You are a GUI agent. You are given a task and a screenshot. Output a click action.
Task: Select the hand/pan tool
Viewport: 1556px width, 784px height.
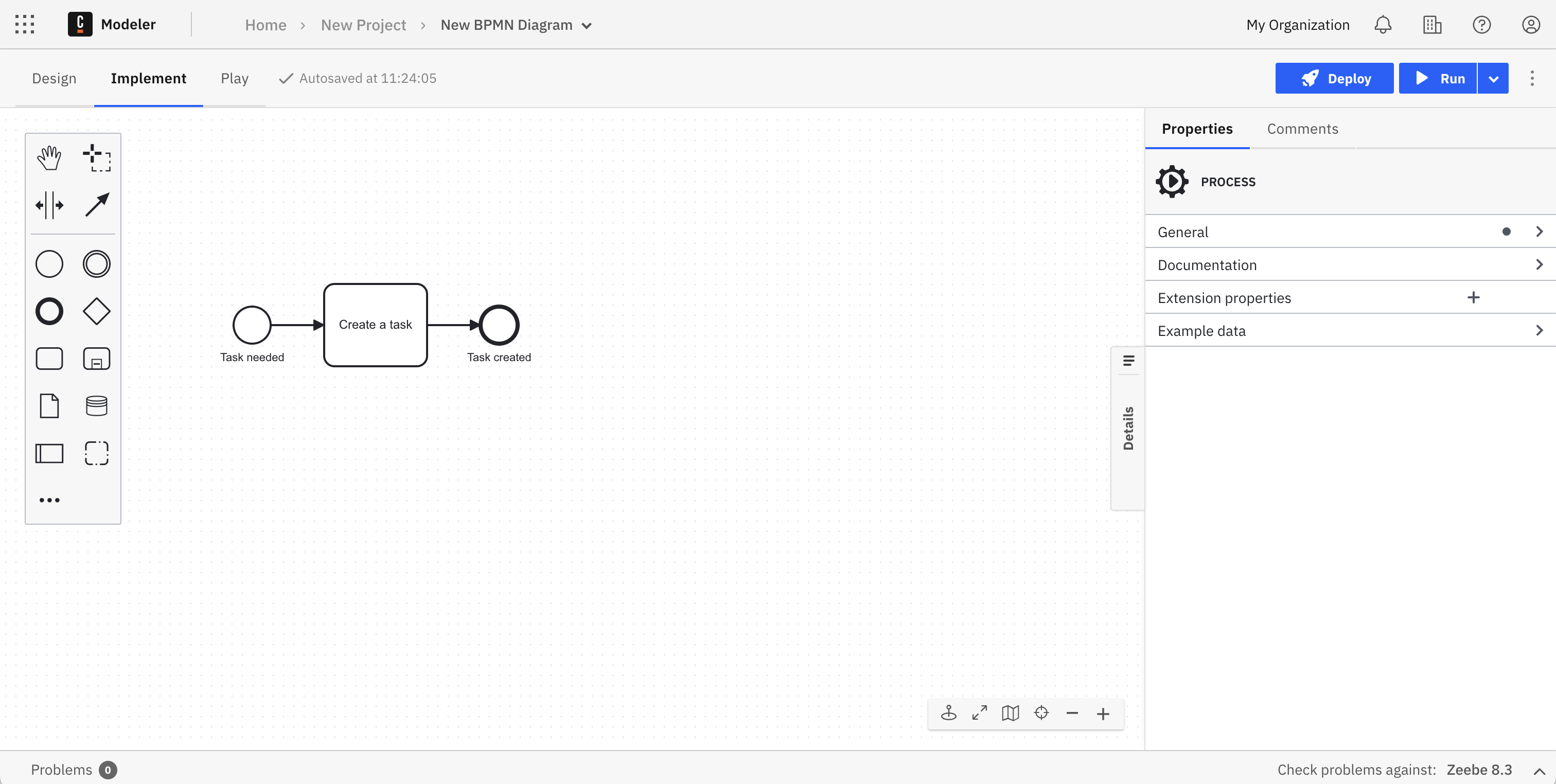tap(49, 157)
